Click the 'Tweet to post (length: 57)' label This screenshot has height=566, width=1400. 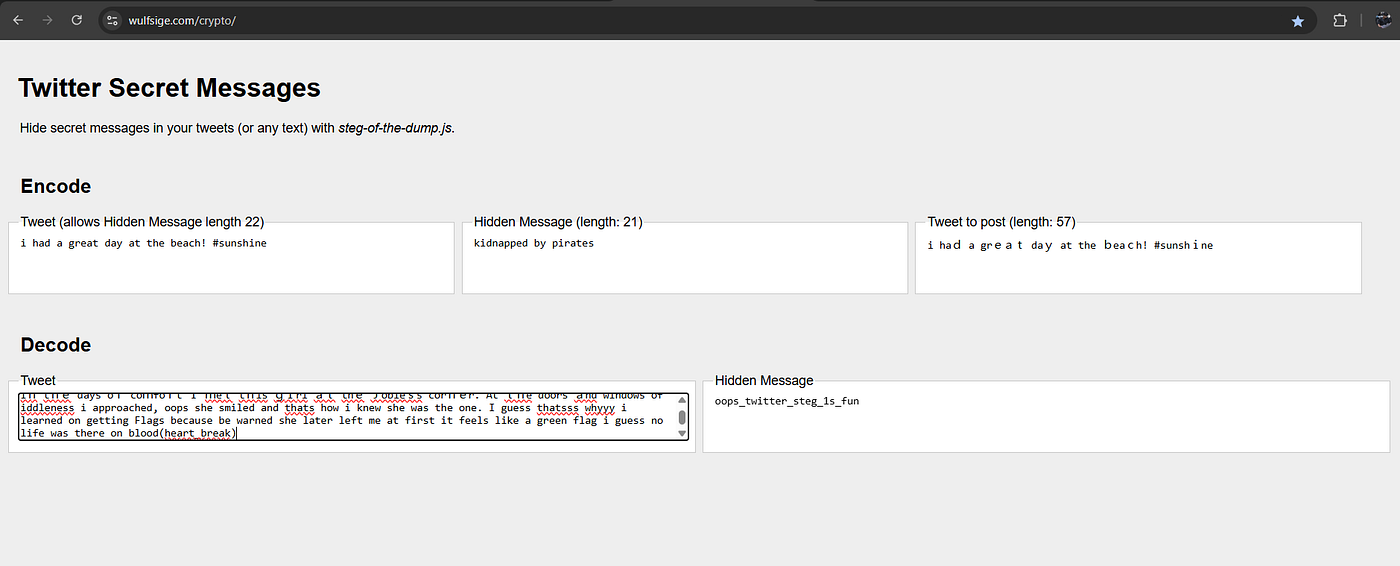(1001, 222)
